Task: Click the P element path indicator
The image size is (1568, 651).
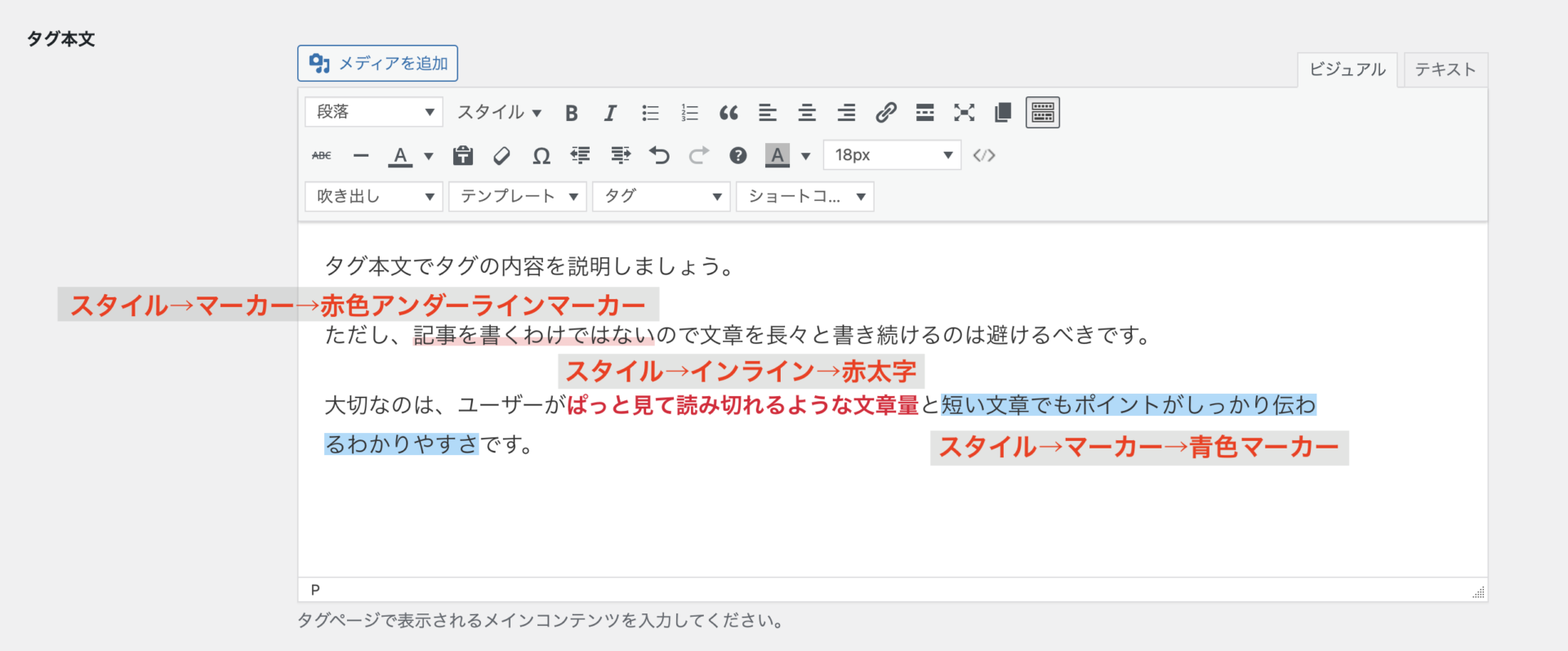Action: [x=315, y=590]
